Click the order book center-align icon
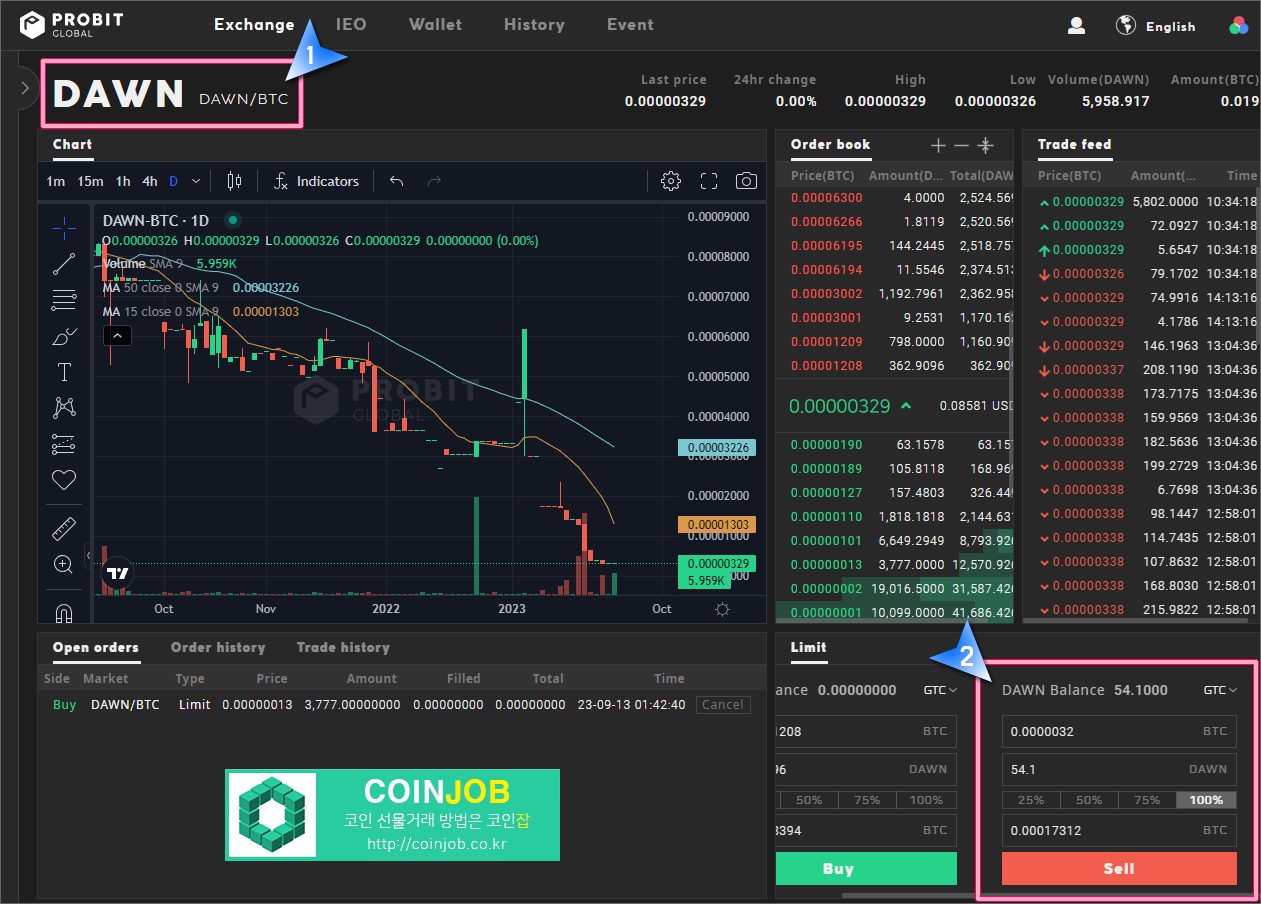The image size is (1261, 904). click(x=985, y=145)
